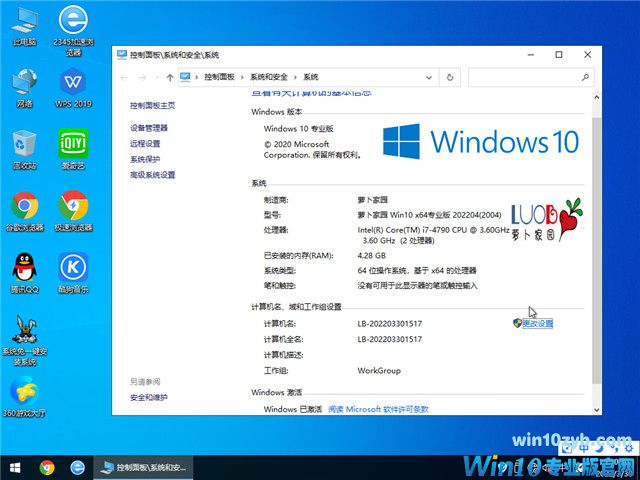The height and width of the screenshot is (480, 640).
Task: Open 远程设置 link
Action: [x=145, y=143]
